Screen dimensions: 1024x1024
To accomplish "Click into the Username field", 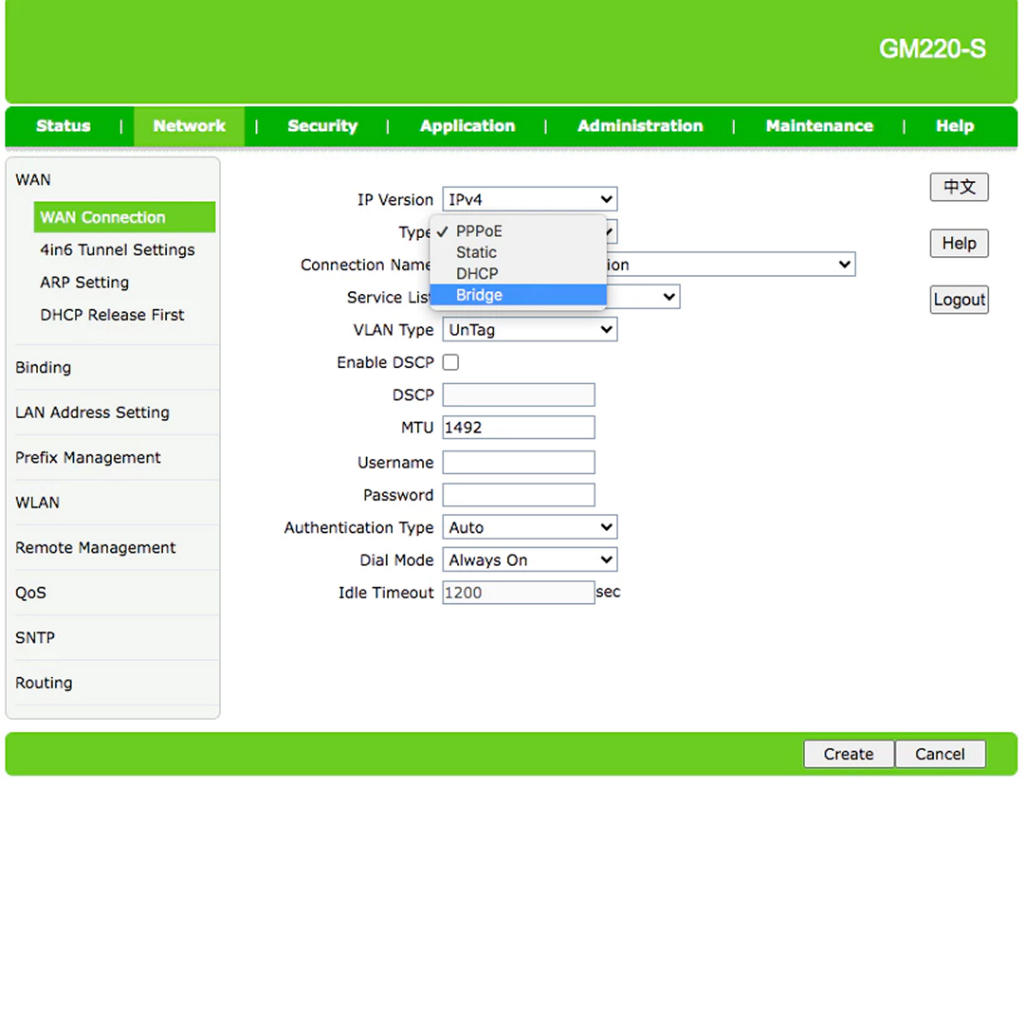I will click(518, 463).
